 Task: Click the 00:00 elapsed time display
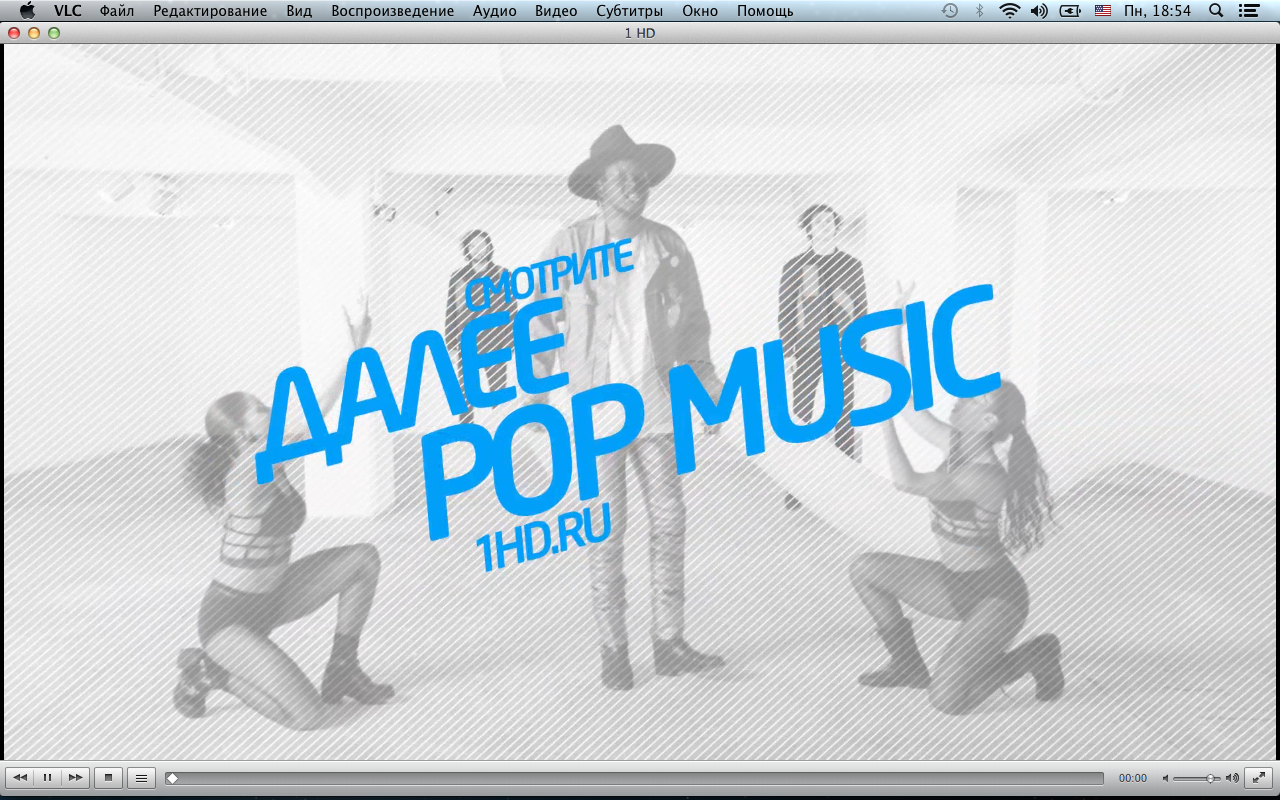click(1133, 778)
